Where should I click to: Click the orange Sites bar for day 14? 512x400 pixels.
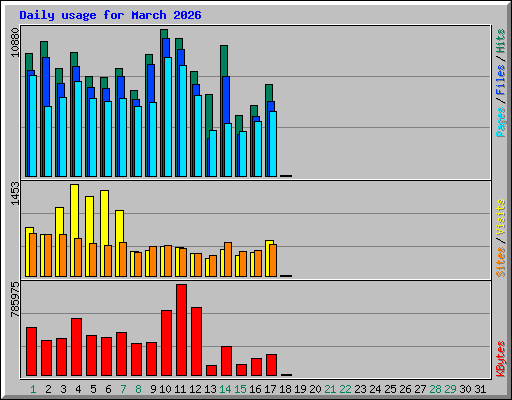[228, 259]
